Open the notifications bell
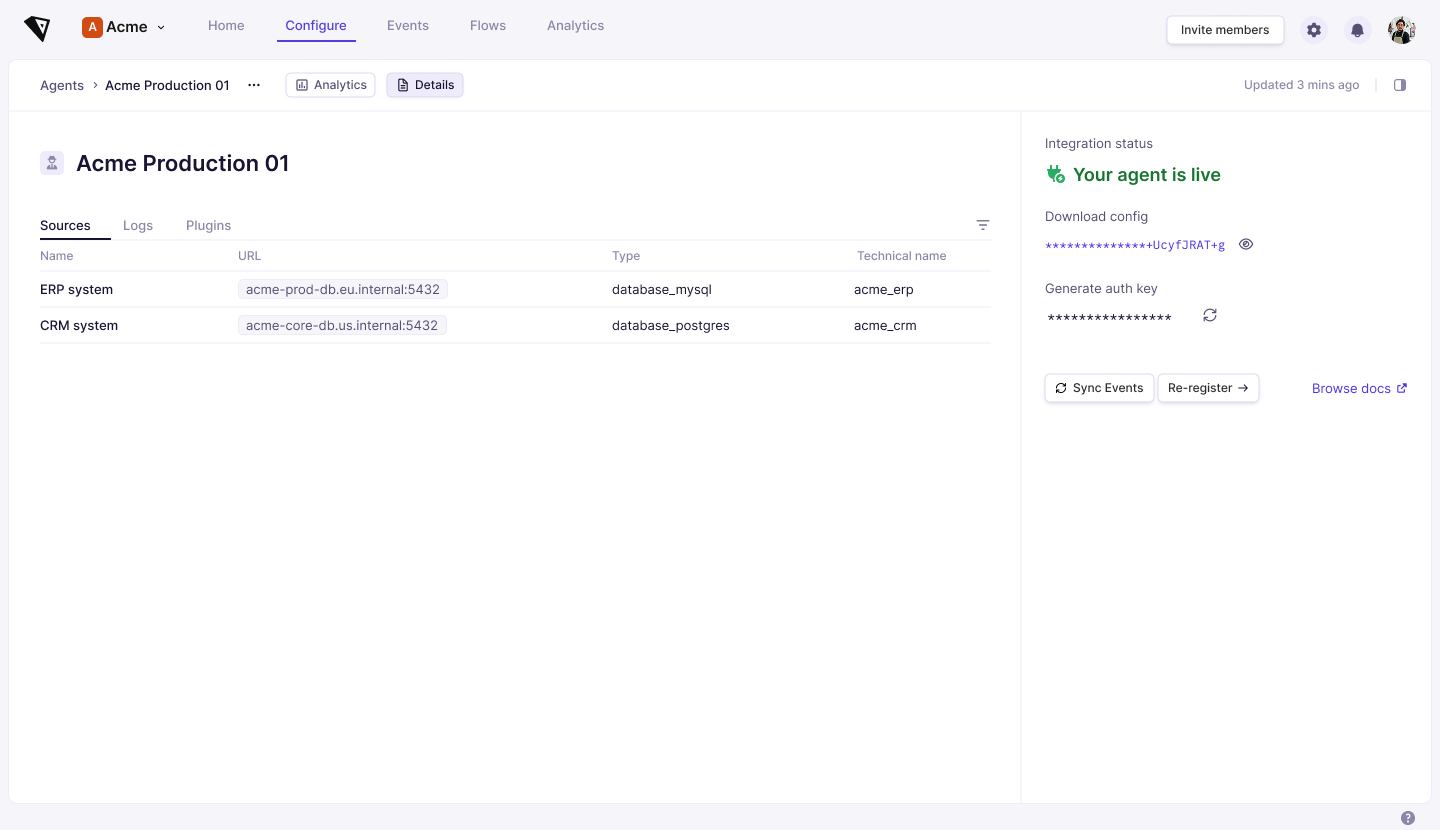Viewport: 1440px width, 830px height. (1357, 30)
